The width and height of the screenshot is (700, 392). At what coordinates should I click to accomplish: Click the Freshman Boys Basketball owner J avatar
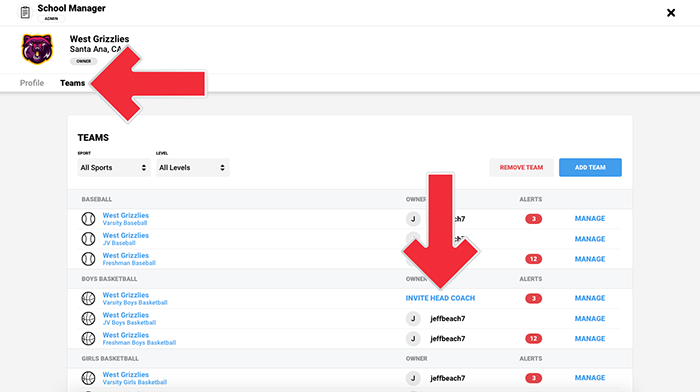coord(413,338)
